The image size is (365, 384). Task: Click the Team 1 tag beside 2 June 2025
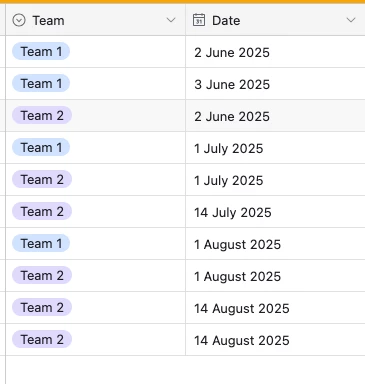(41, 51)
